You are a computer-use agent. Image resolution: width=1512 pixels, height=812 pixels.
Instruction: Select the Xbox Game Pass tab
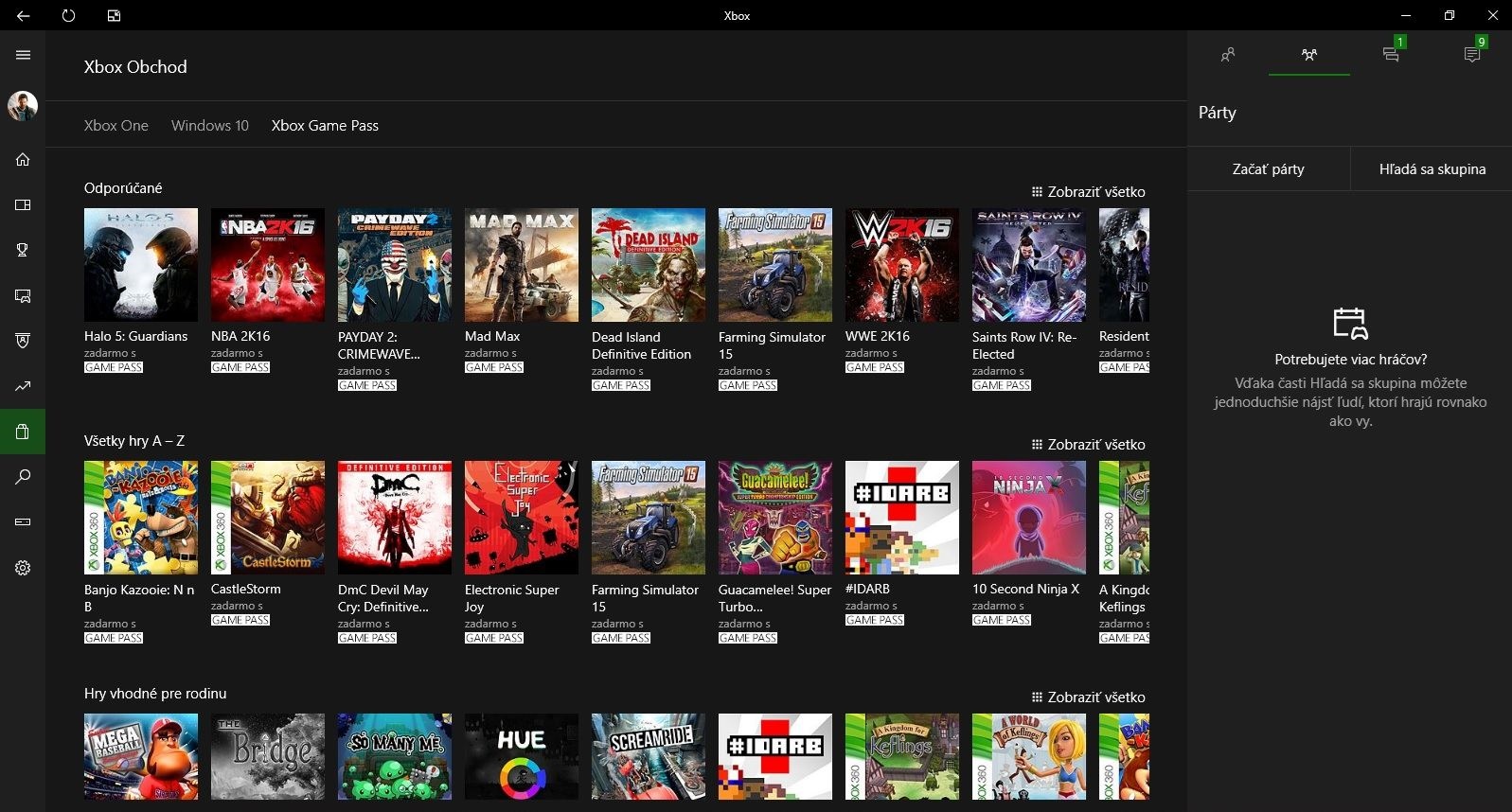tap(325, 126)
